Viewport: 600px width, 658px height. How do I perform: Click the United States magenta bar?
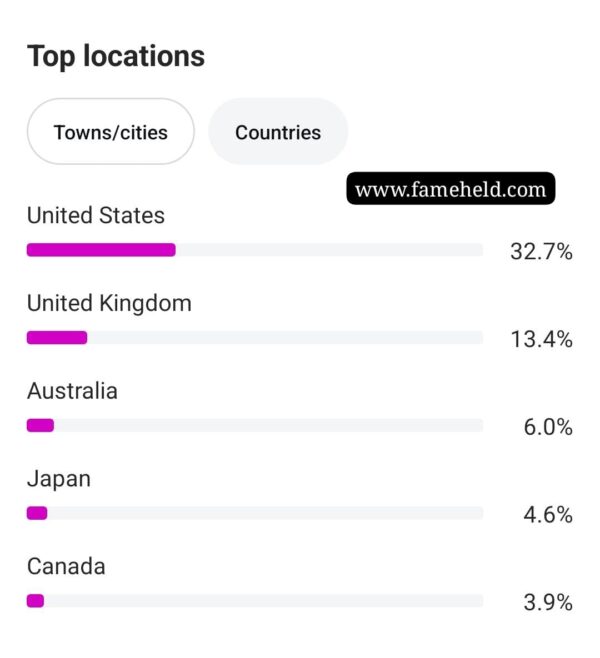pyautogui.click(x=101, y=250)
